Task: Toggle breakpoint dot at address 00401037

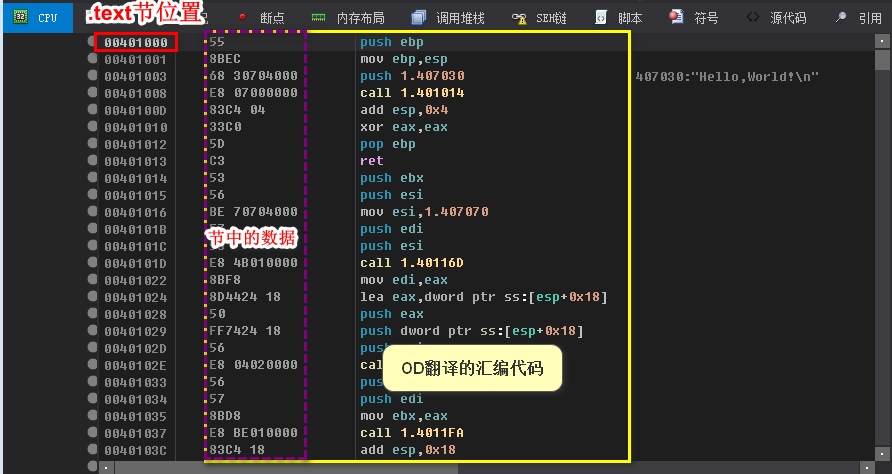Action: 92,432
